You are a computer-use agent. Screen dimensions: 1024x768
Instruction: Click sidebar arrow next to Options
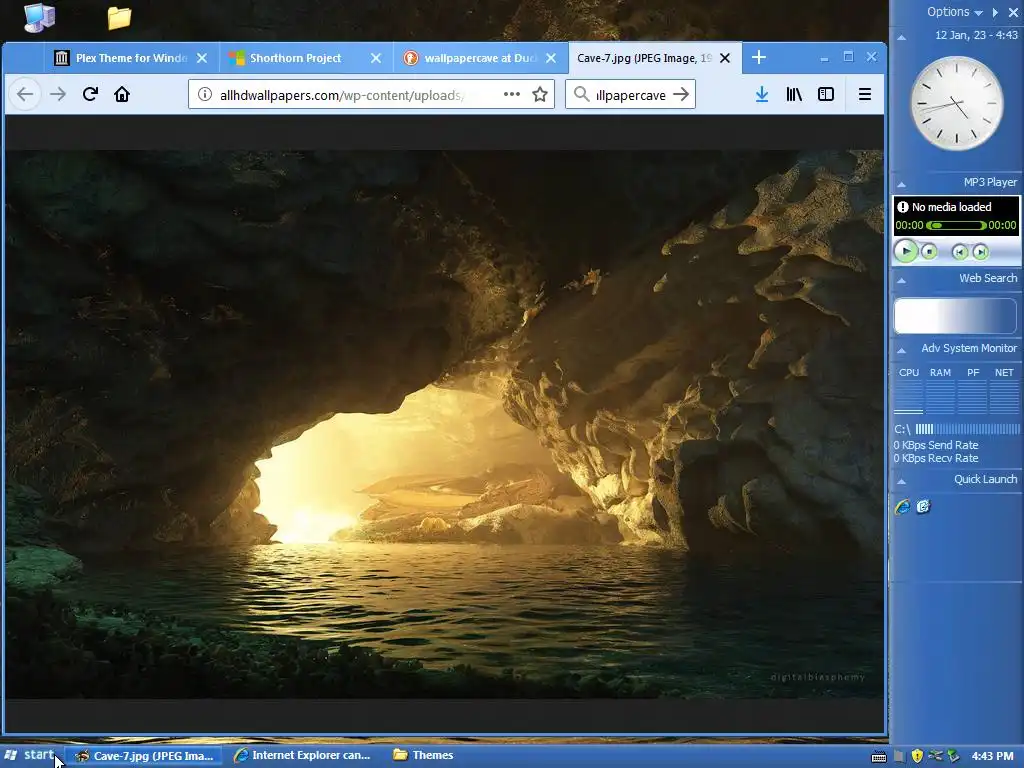click(x=995, y=12)
